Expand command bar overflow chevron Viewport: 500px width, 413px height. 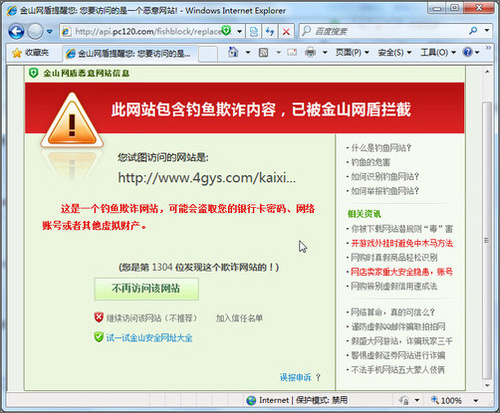tap(488, 48)
